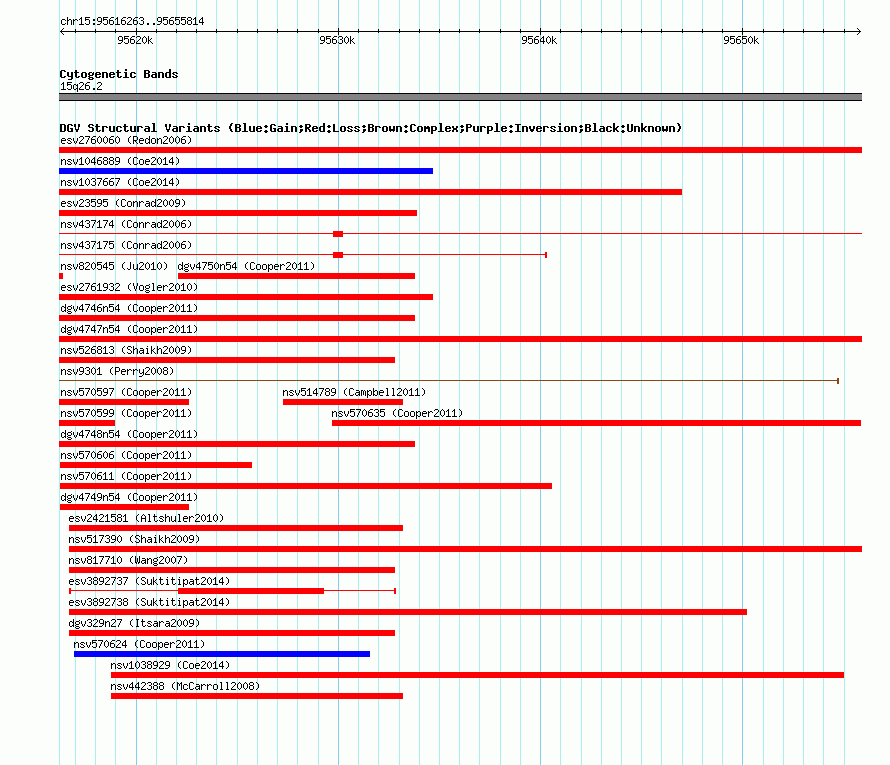This screenshot has height=765, width=890.
Task: Click the dgv4747n54 (Cooper2011) label
Action: [x=129, y=329]
